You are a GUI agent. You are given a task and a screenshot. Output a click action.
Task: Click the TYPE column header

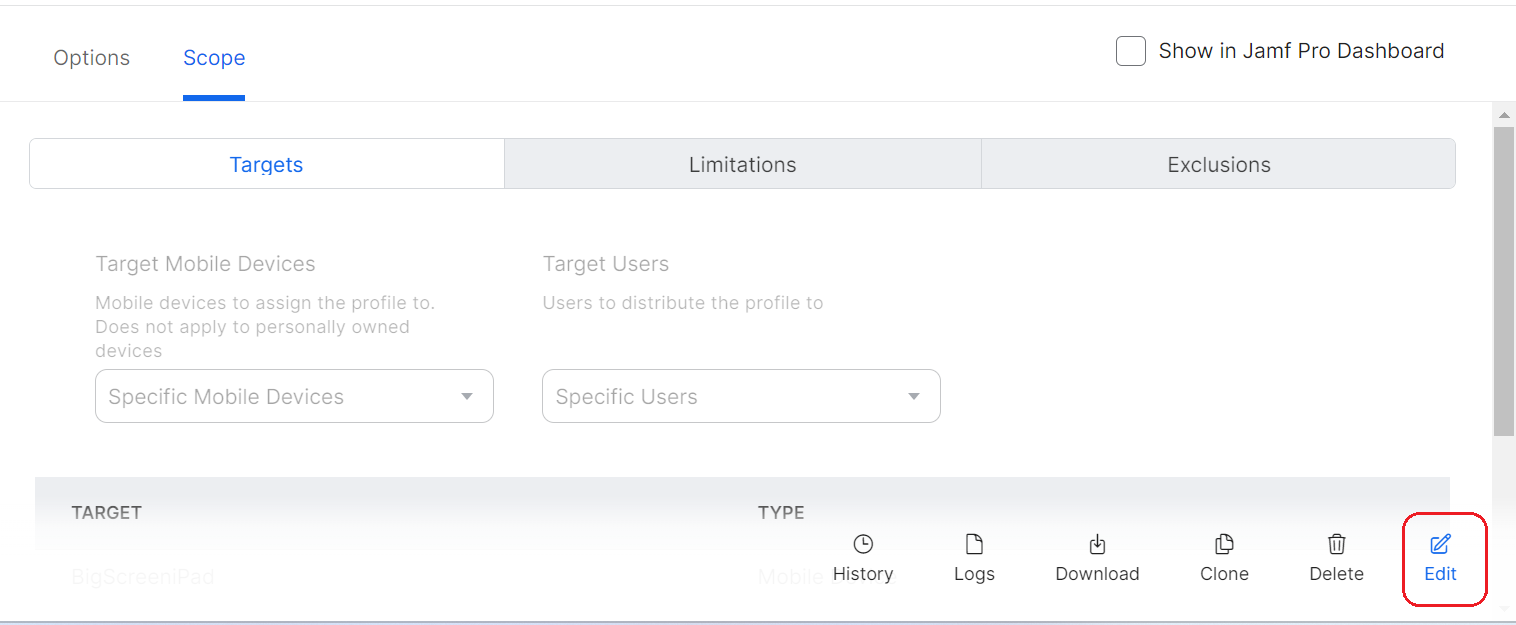point(781,512)
